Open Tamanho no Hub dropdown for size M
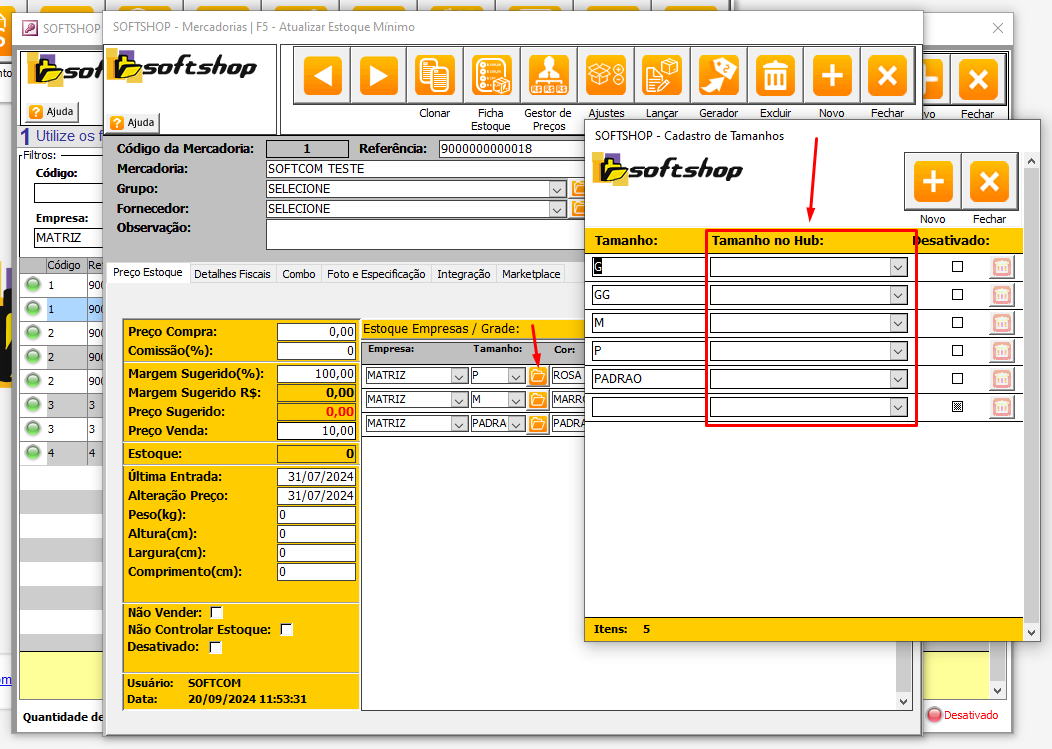The image size is (1052, 749). [x=898, y=323]
